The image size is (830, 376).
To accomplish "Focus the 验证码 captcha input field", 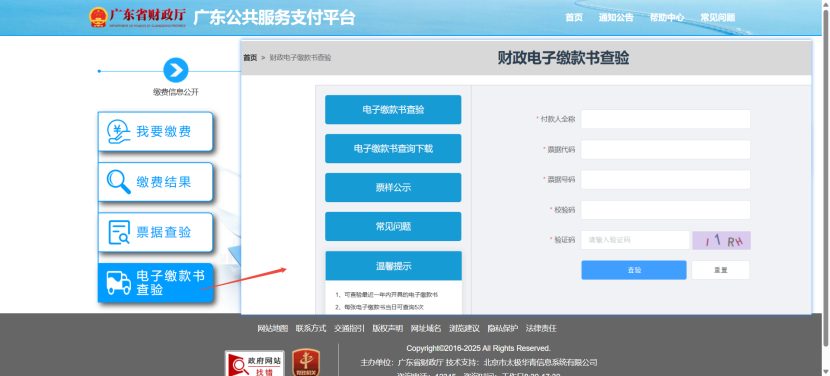I will coord(635,240).
